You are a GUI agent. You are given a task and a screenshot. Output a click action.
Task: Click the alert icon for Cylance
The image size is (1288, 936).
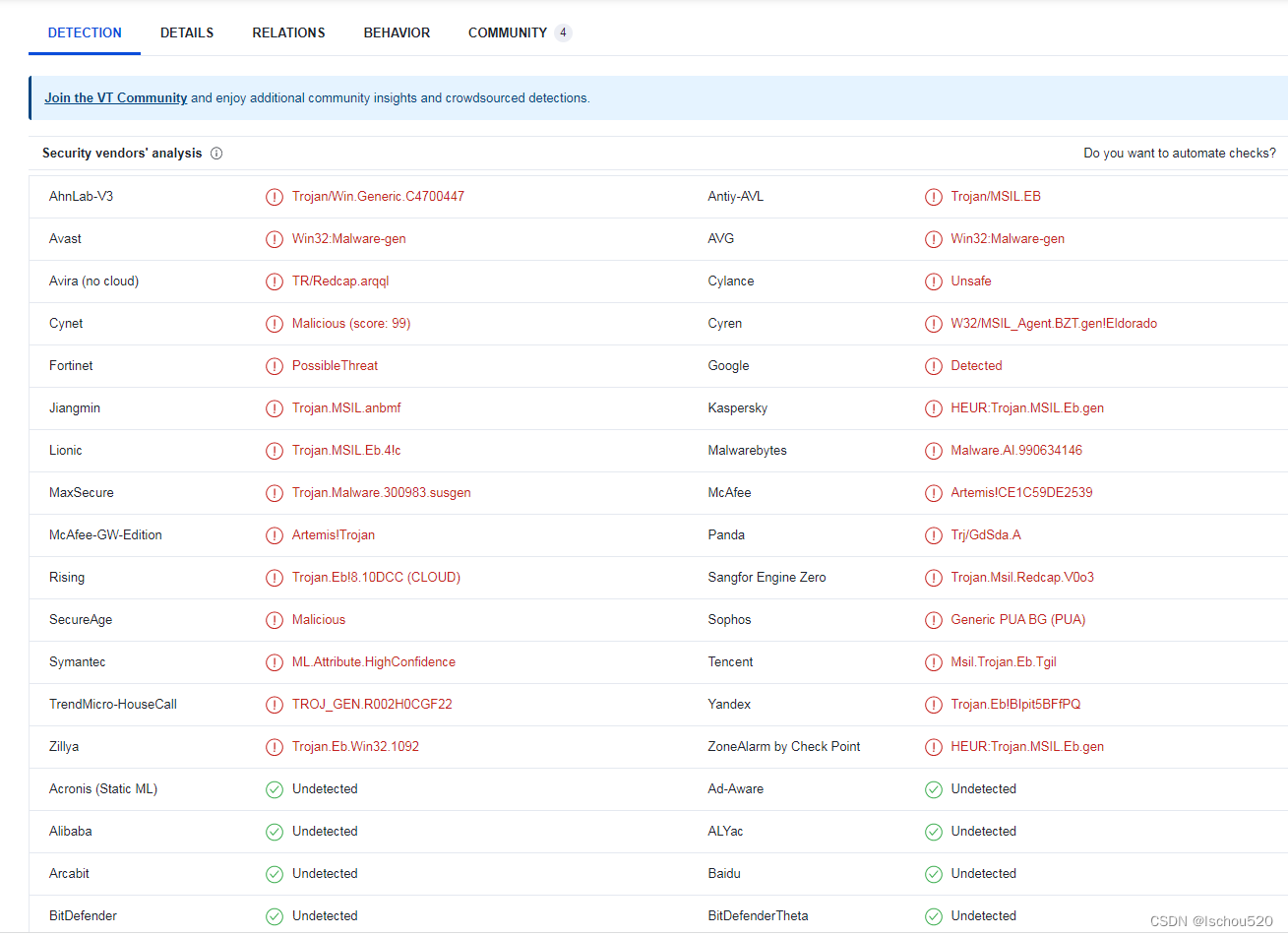(x=934, y=281)
